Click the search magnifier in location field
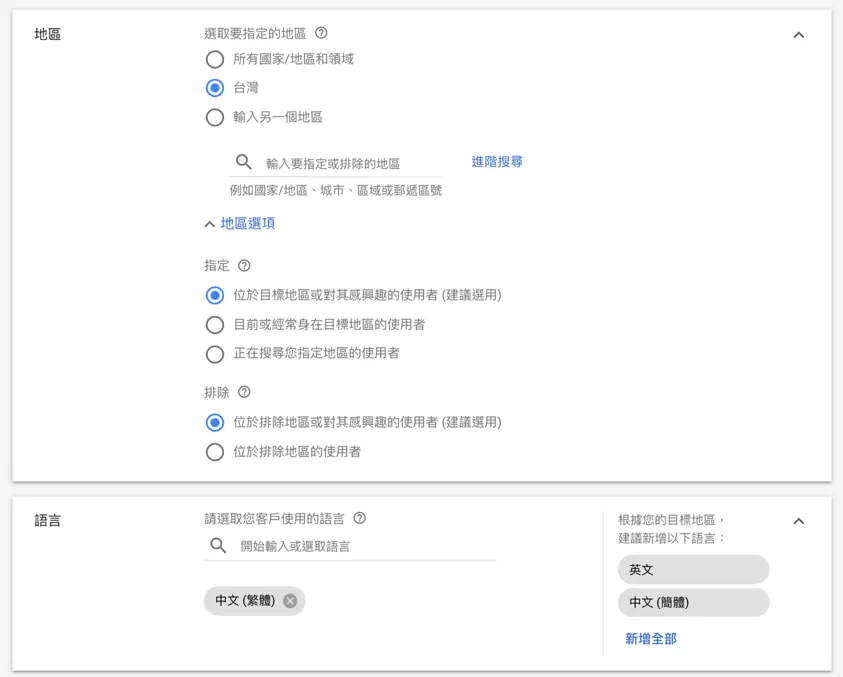This screenshot has width=843, height=677. click(x=244, y=162)
